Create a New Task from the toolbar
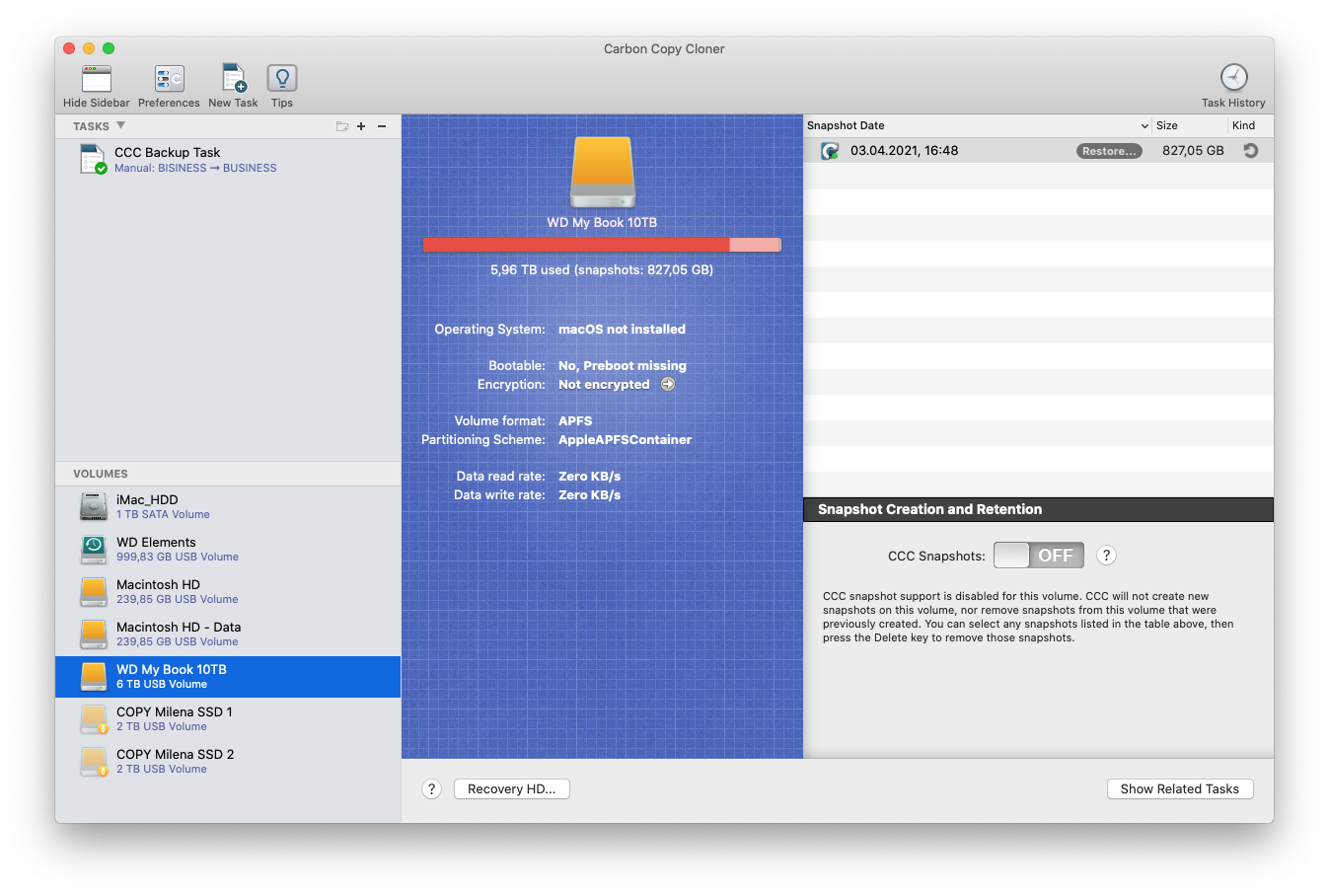 234,79
